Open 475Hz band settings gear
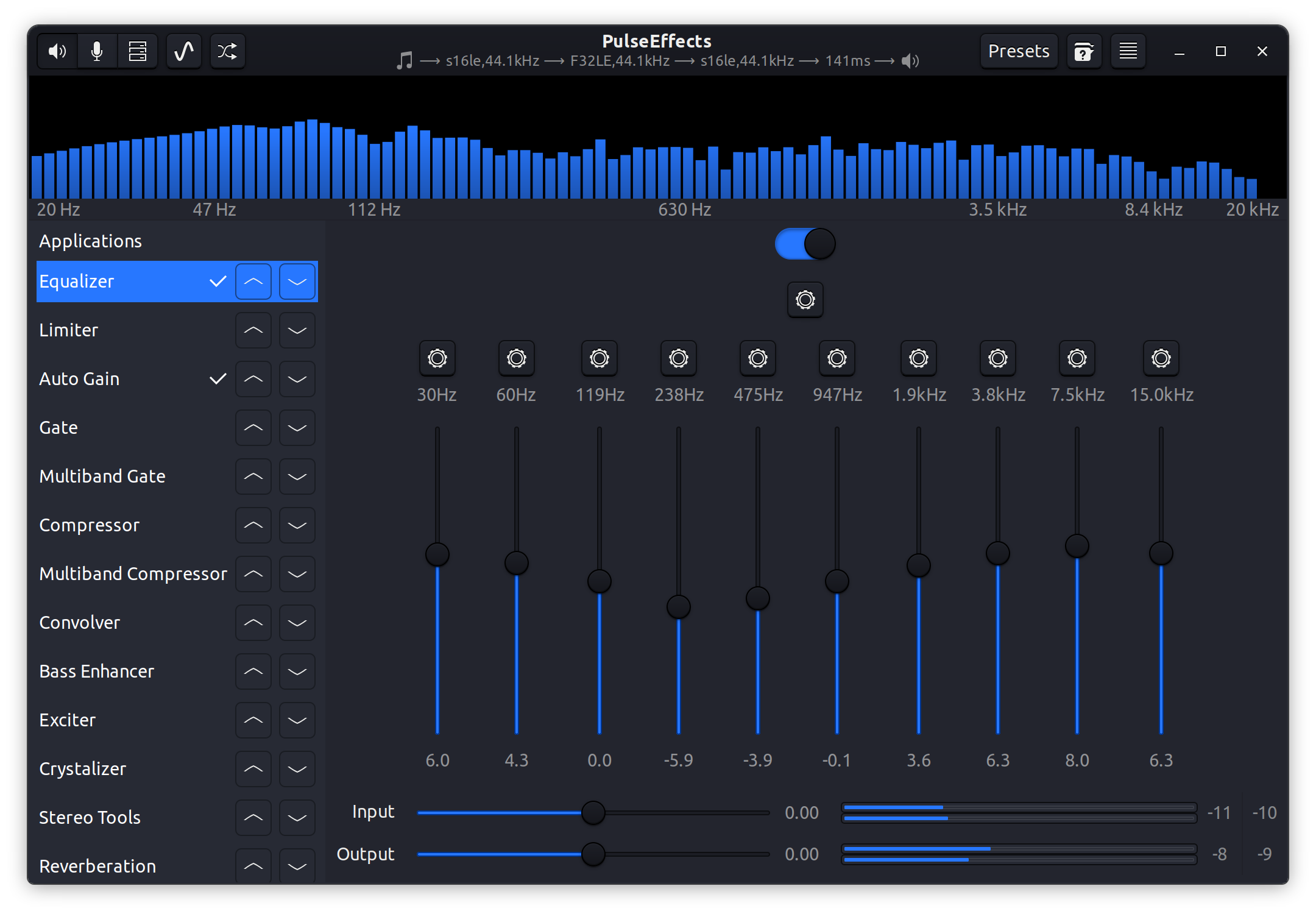This screenshot has height=914, width=1316. point(758,358)
